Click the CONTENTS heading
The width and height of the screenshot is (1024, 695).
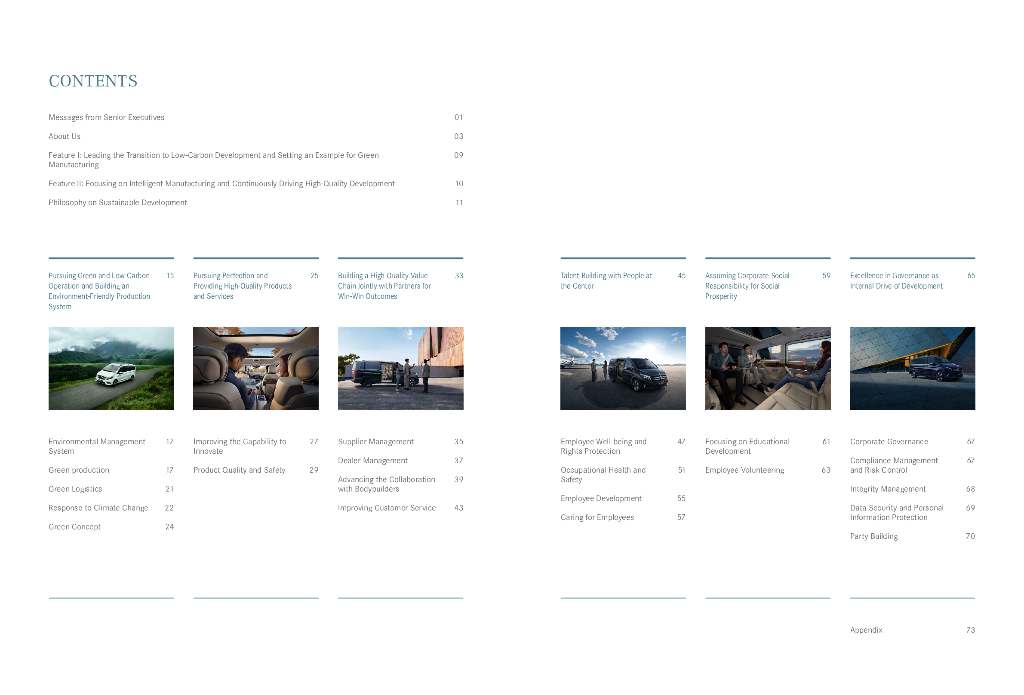[93, 81]
